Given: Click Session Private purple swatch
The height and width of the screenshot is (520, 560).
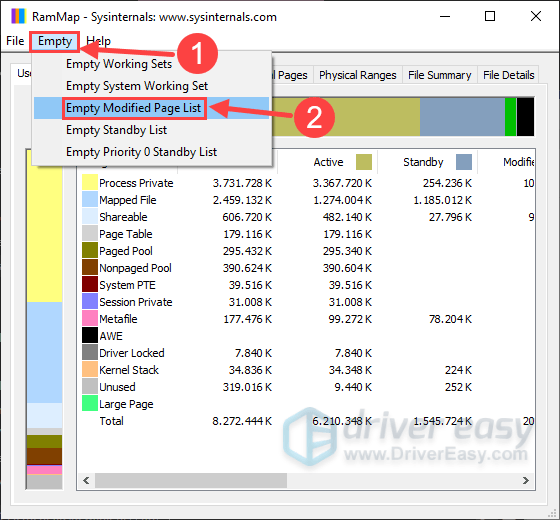Looking at the screenshot, I should click(x=90, y=302).
